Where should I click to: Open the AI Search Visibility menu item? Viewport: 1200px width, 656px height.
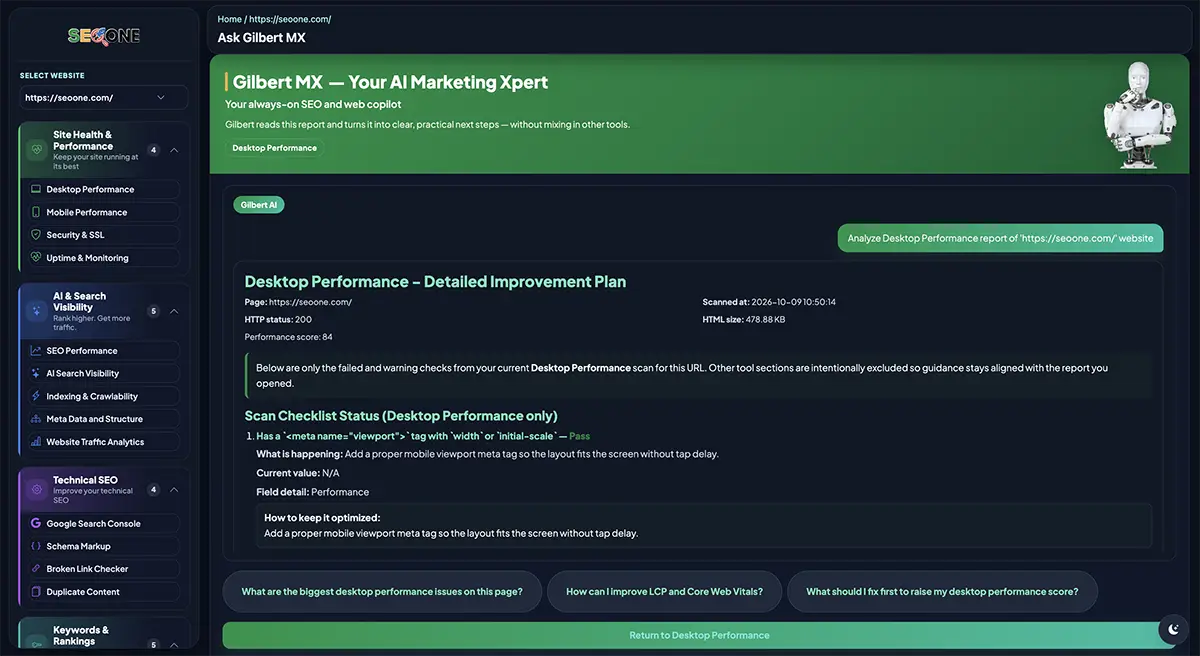coord(103,373)
